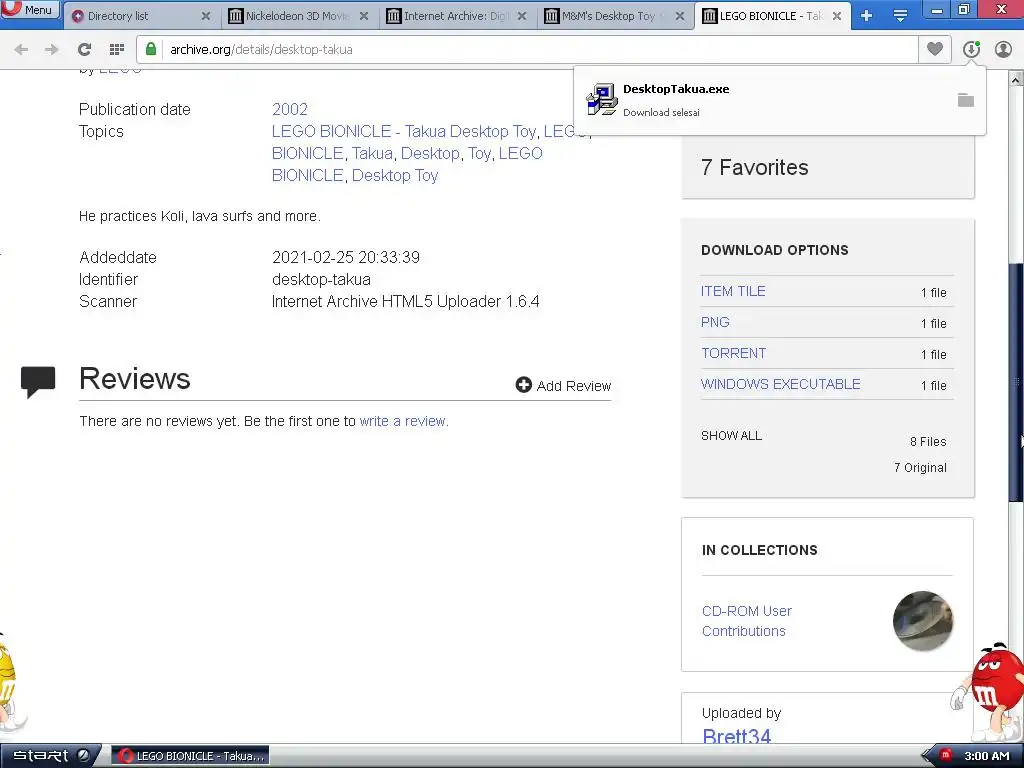Open the Opera Menu button
The width and height of the screenshot is (1024, 768).
click(30, 10)
